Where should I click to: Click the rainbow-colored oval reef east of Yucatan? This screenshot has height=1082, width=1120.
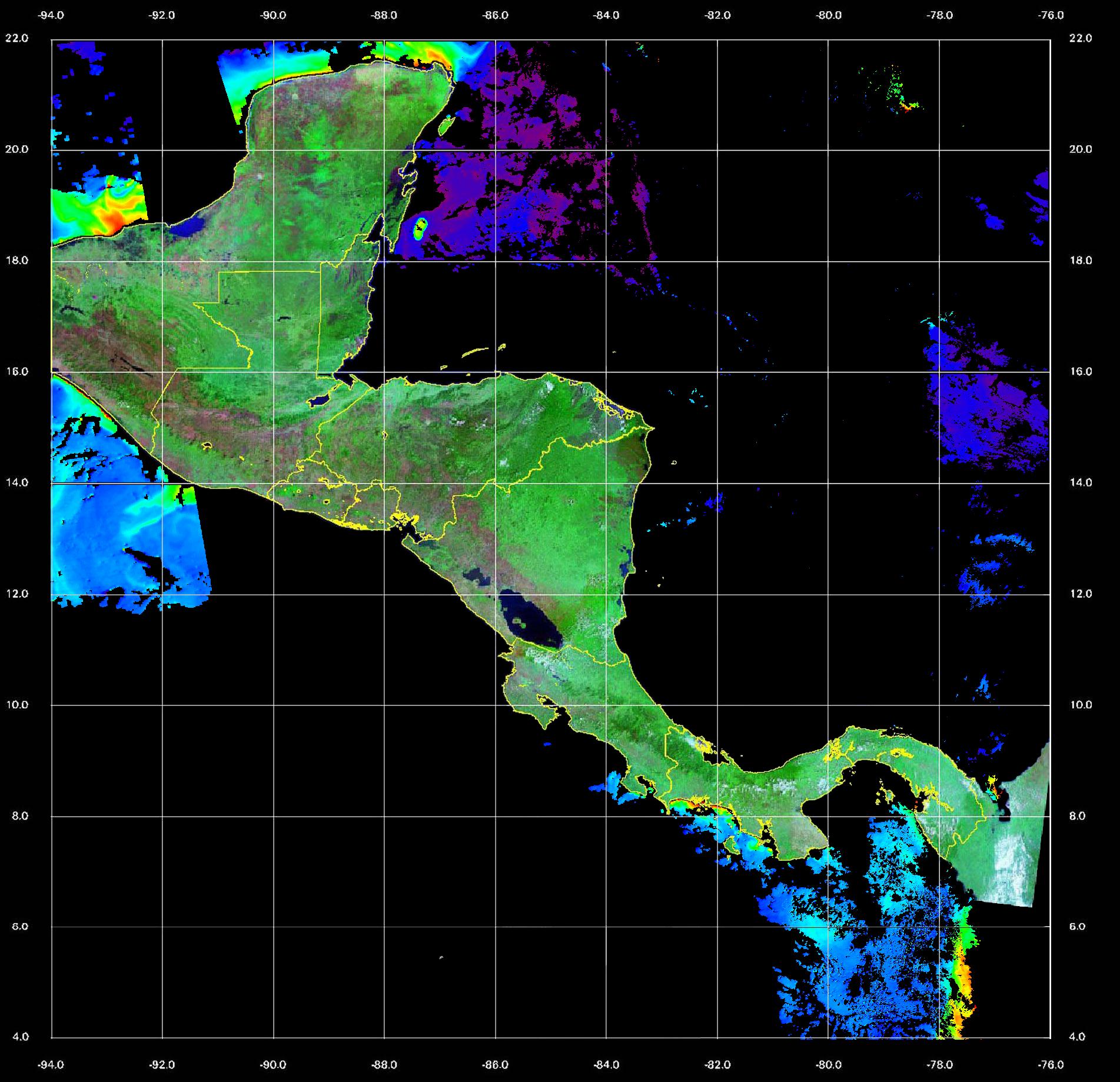(x=420, y=228)
